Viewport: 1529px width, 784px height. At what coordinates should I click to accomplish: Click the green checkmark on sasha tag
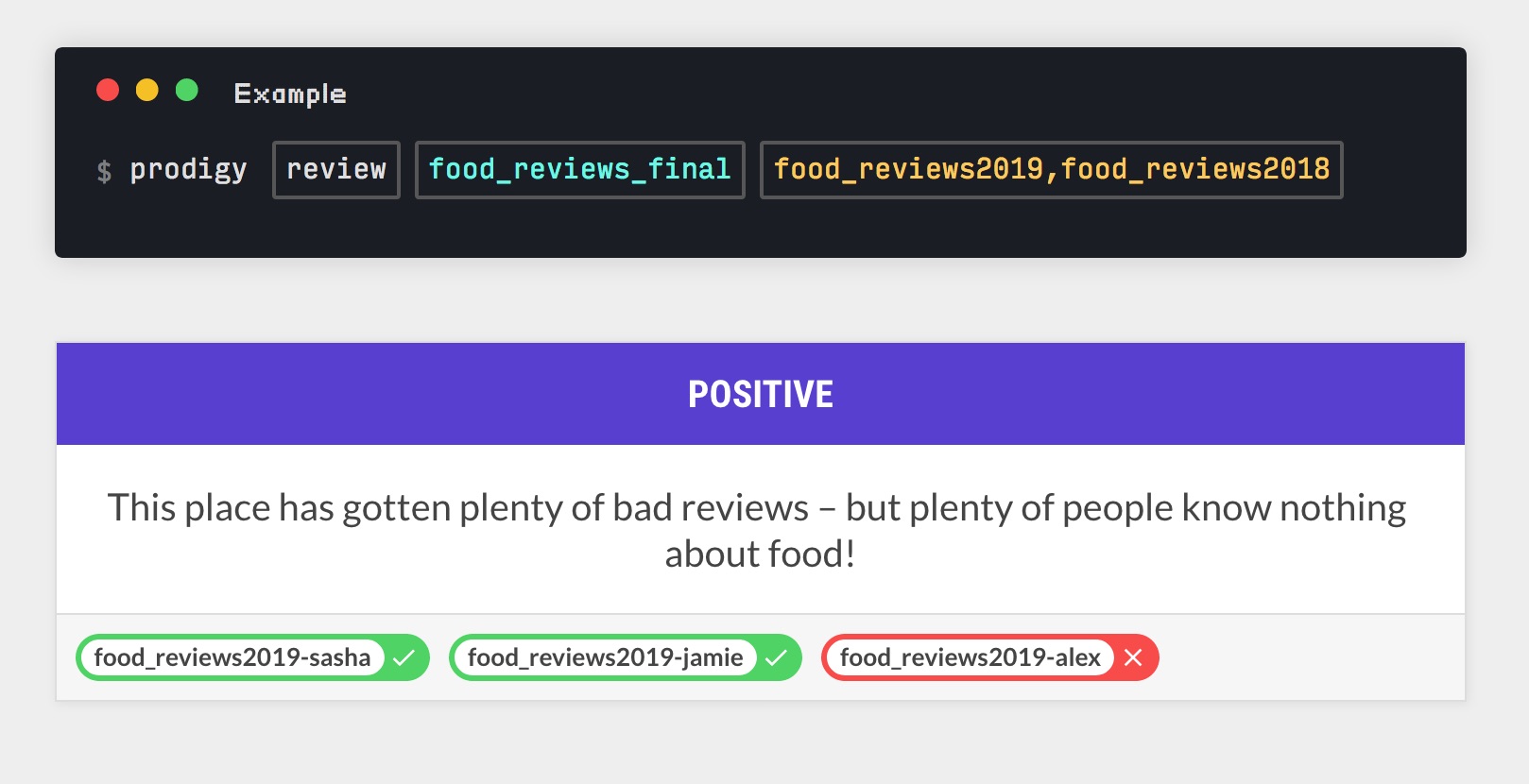pyautogui.click(x=404, y=658)
